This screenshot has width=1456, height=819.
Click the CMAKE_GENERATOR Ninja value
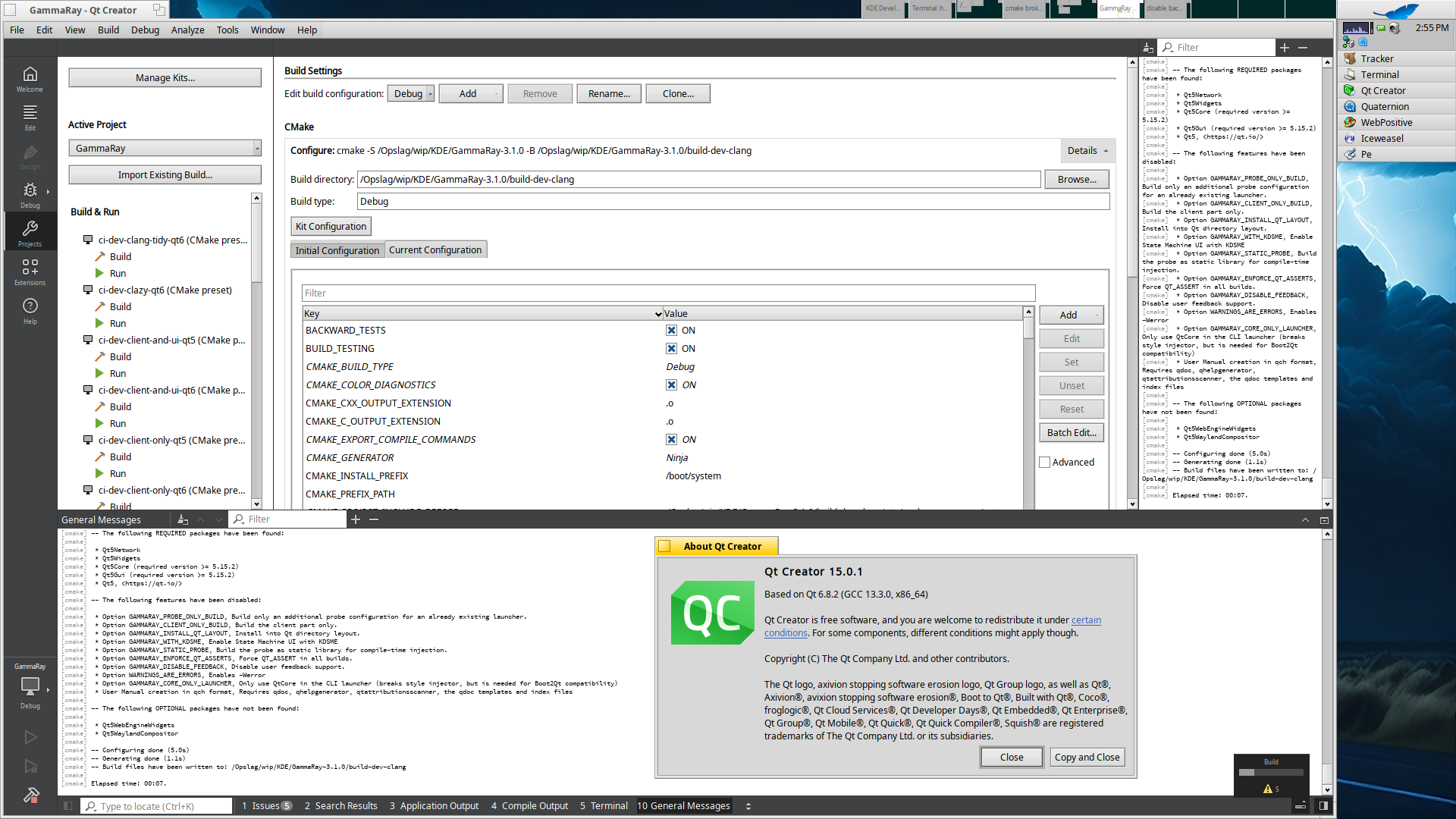point(676,458)
